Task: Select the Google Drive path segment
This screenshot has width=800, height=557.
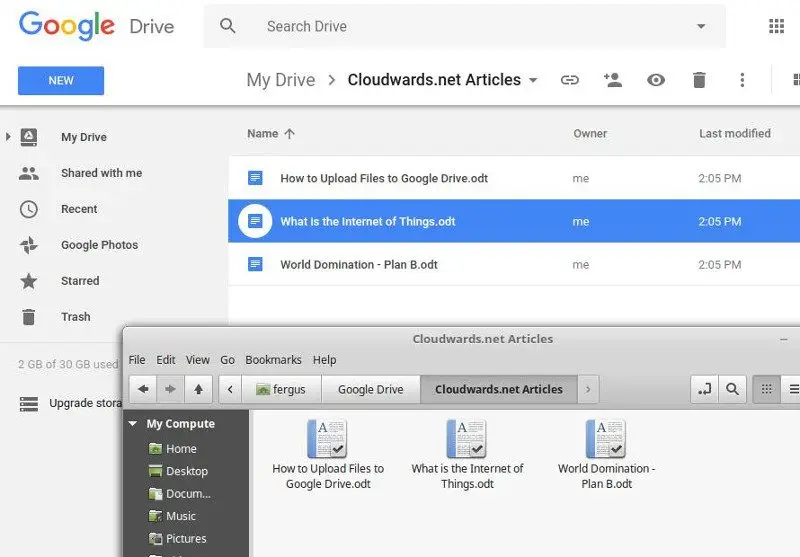Action: pyautogui.click(x=371, y=389)
